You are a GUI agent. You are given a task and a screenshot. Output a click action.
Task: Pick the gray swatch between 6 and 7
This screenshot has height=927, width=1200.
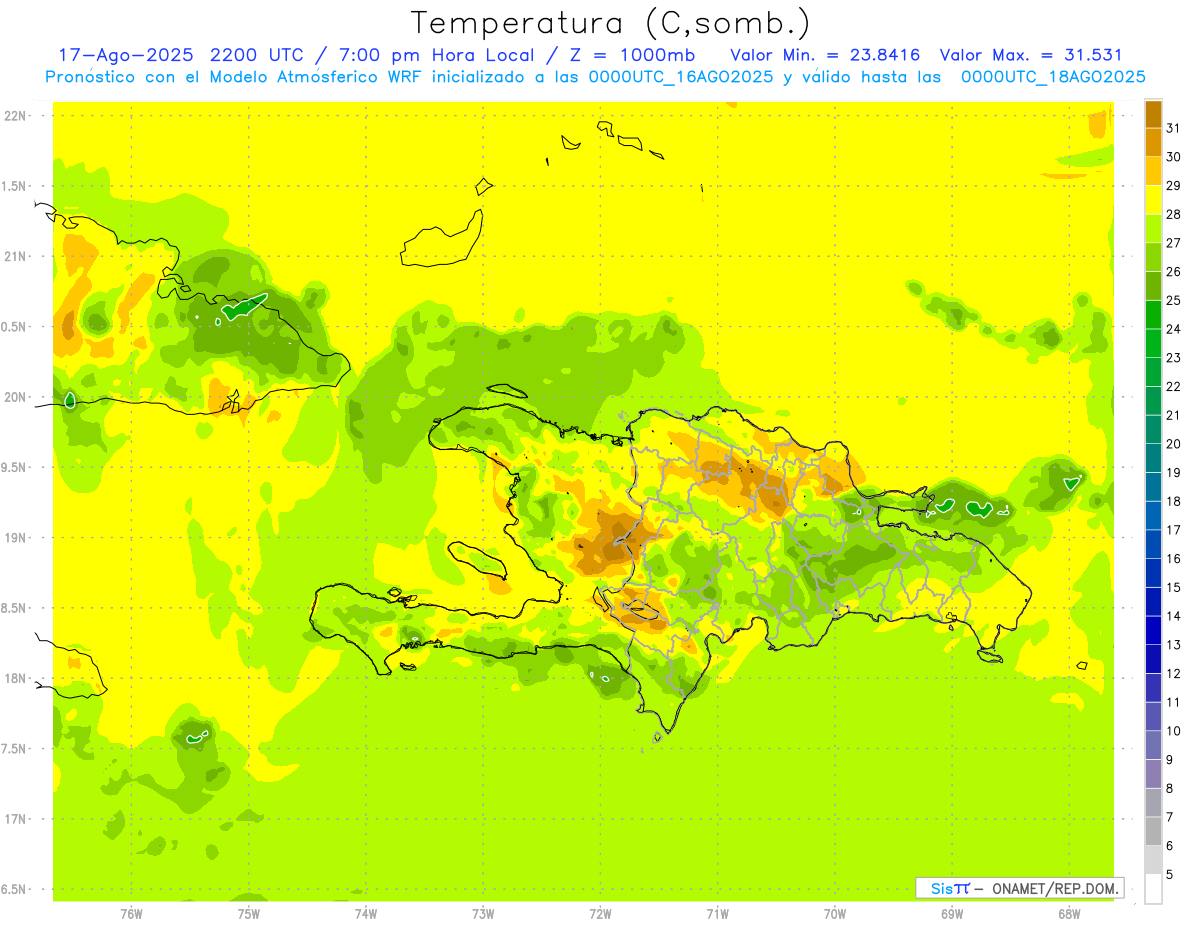1153,831
